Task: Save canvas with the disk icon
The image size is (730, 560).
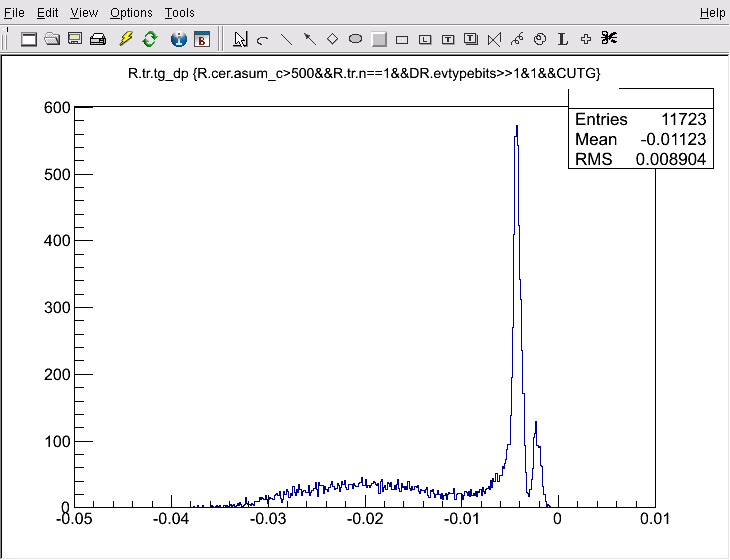Action: 75,39
